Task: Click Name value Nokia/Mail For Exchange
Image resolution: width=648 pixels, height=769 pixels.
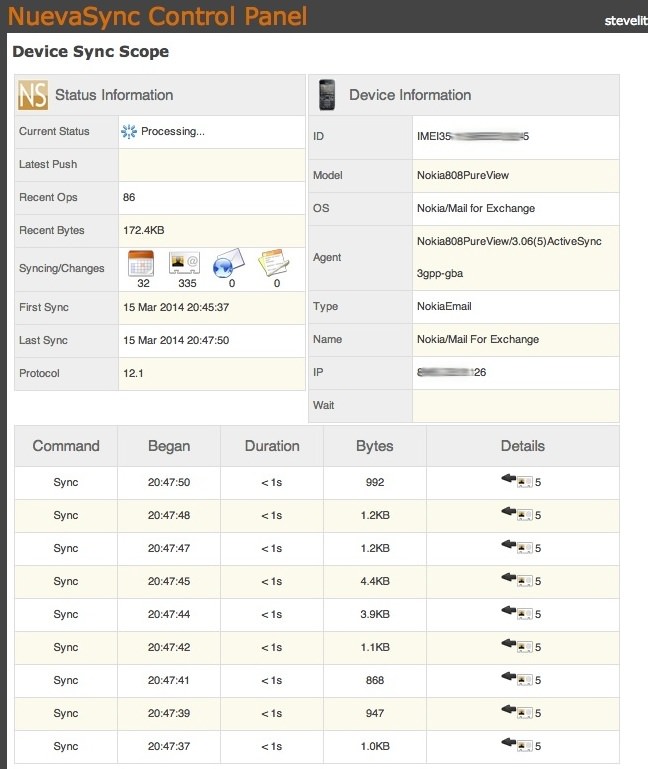Action: pos(478,339)
